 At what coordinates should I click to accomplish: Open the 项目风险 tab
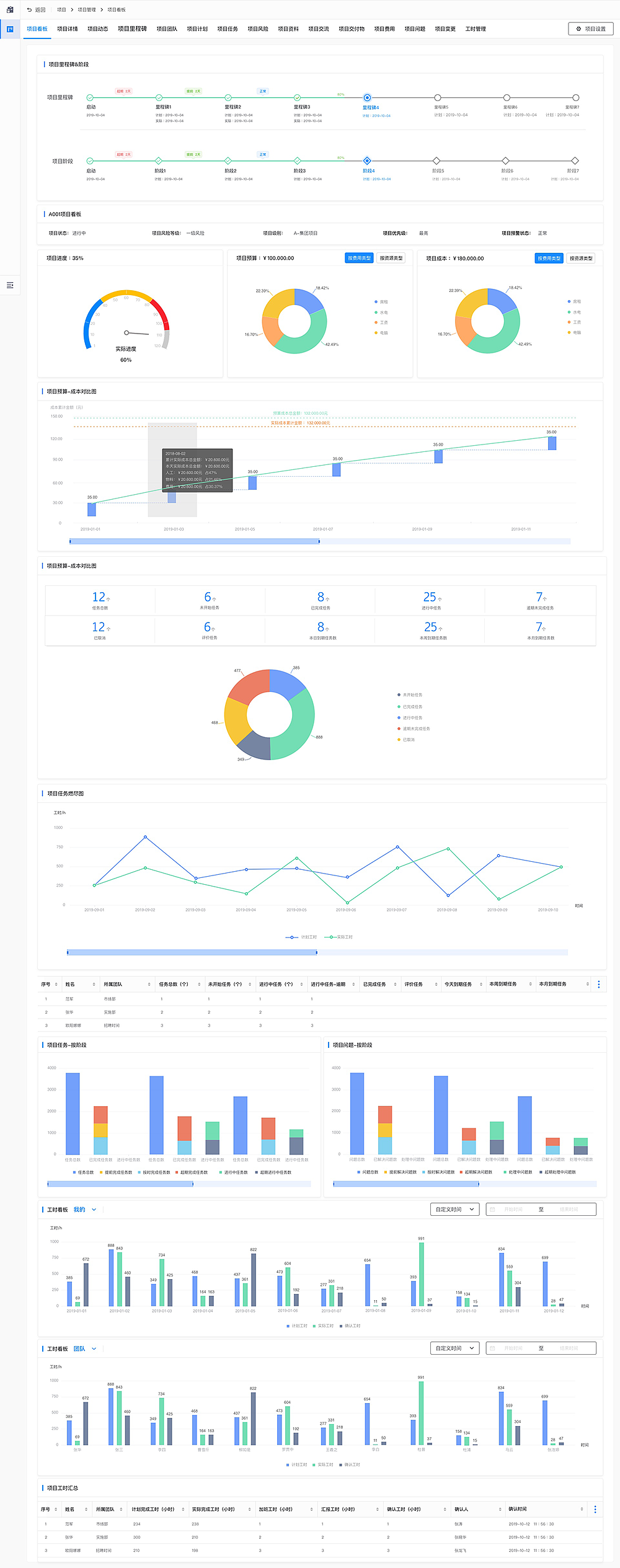[x=259, y=29]
